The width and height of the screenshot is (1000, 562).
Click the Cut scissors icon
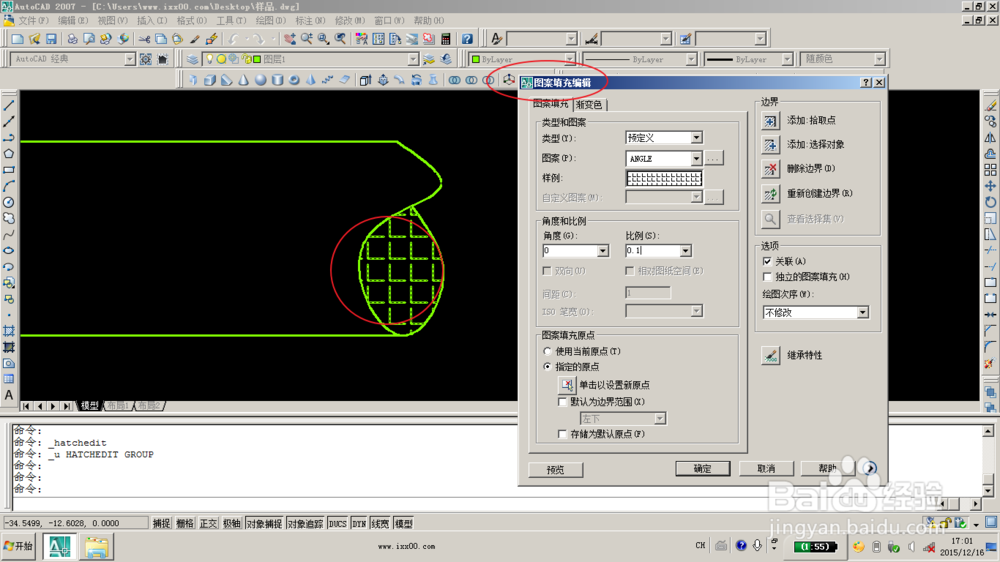[x=144, y=39]
